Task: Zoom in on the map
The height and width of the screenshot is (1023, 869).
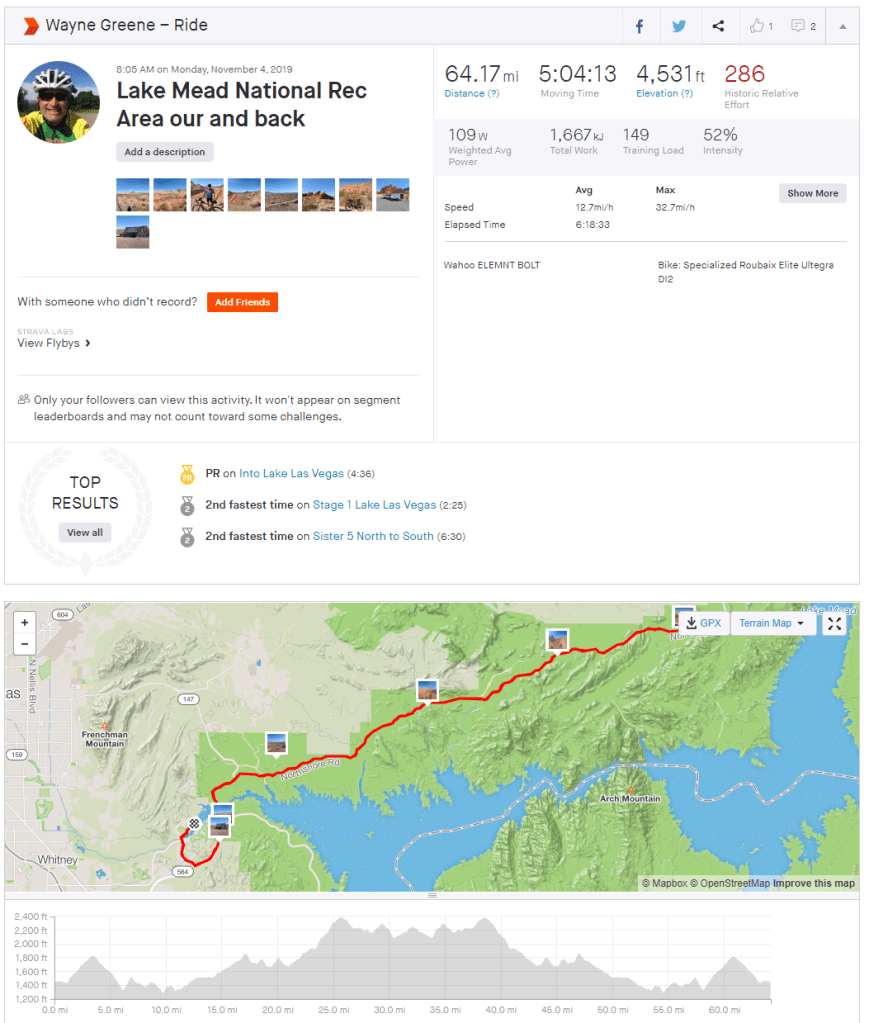Action: click(25, 622)
